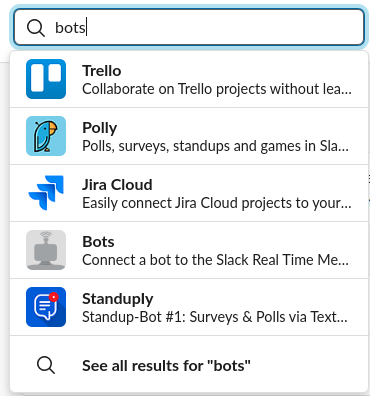Click Trello description about collaborating on projects
This screenshot has width=370, height=396.
tap(217, 89)
